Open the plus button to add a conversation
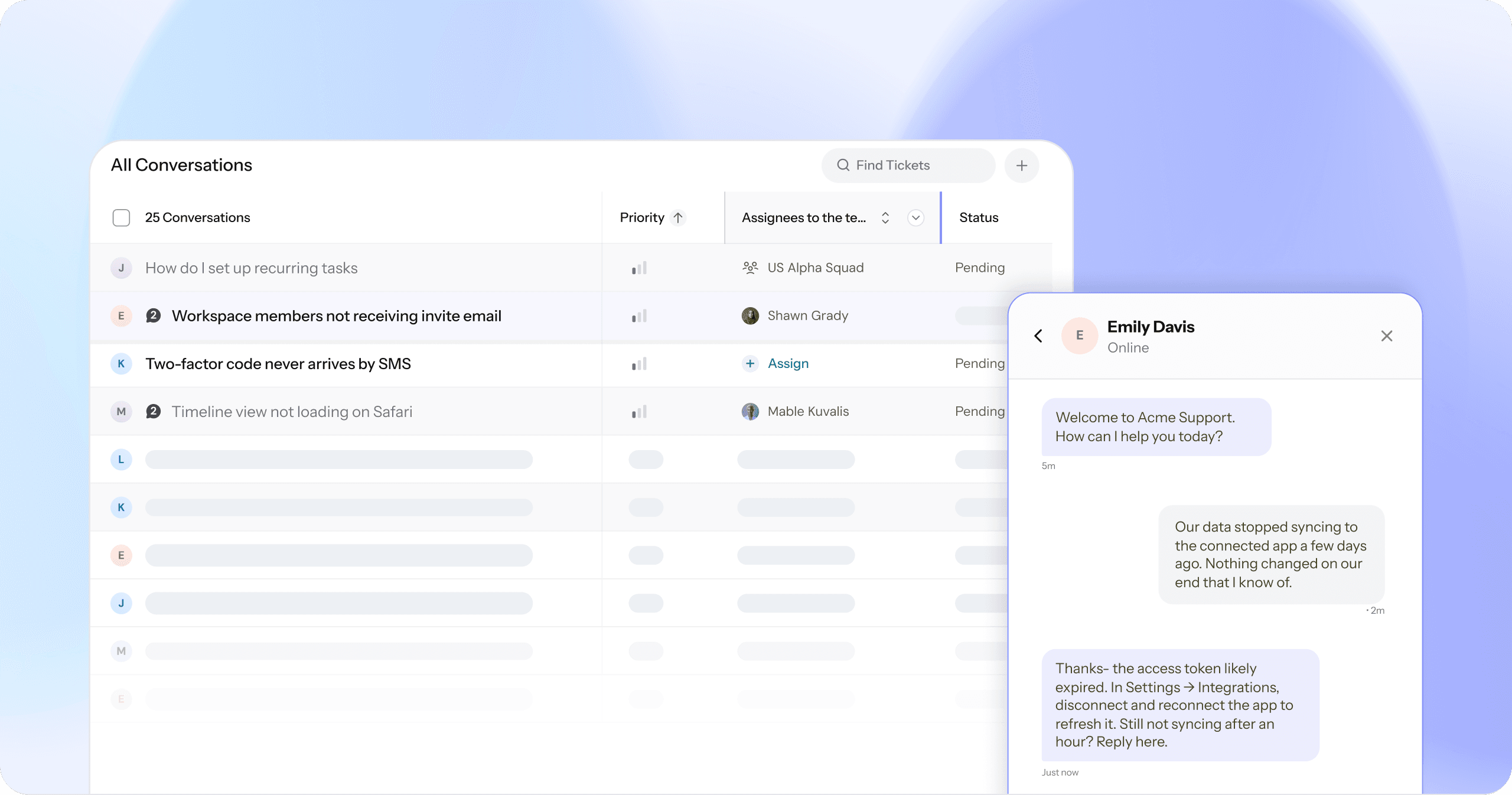1512x795 pixels. pyautogui.click(x=1022, y=165)
